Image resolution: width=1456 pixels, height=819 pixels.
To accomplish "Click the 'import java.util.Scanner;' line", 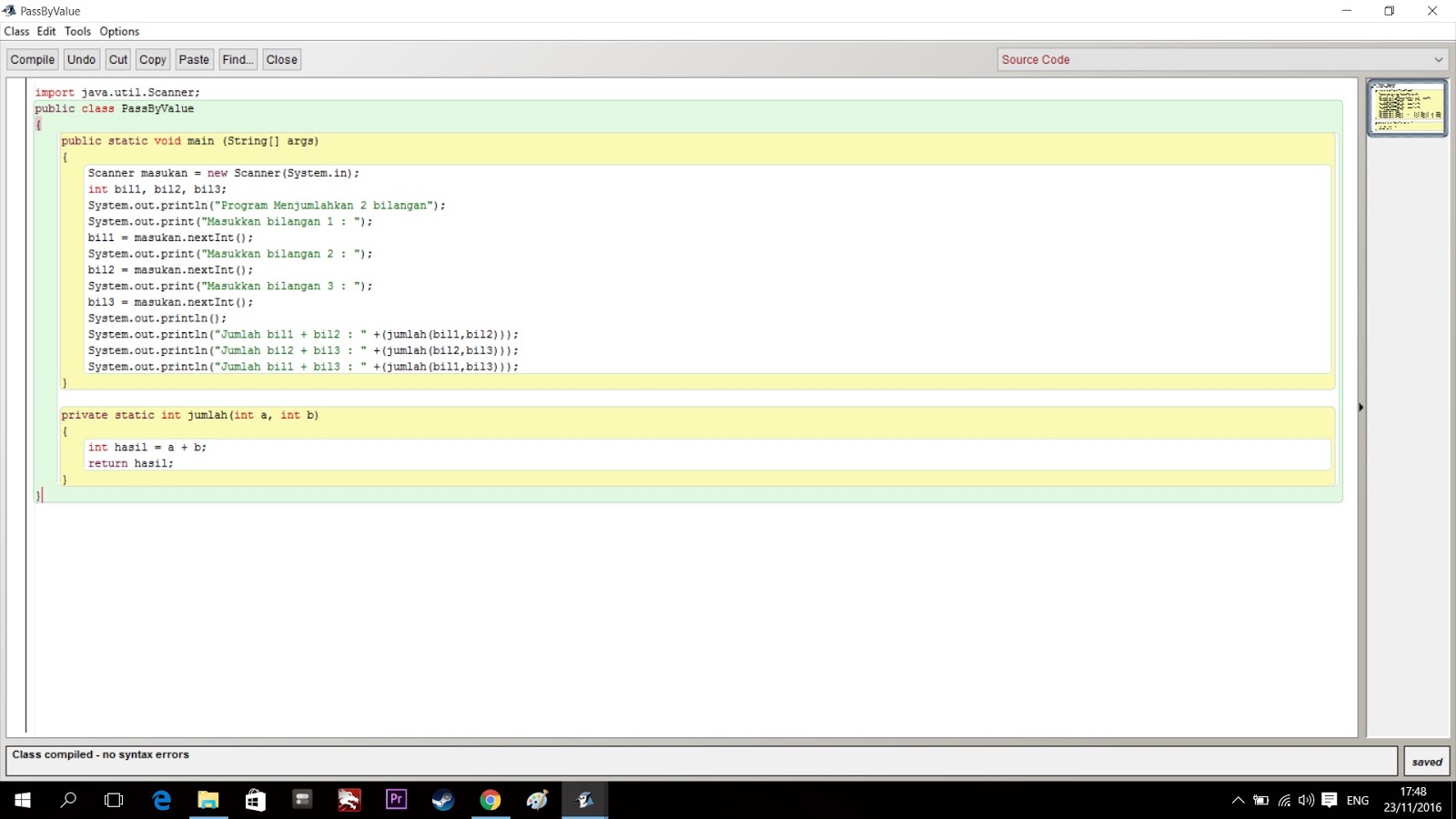I will point(117,92).
